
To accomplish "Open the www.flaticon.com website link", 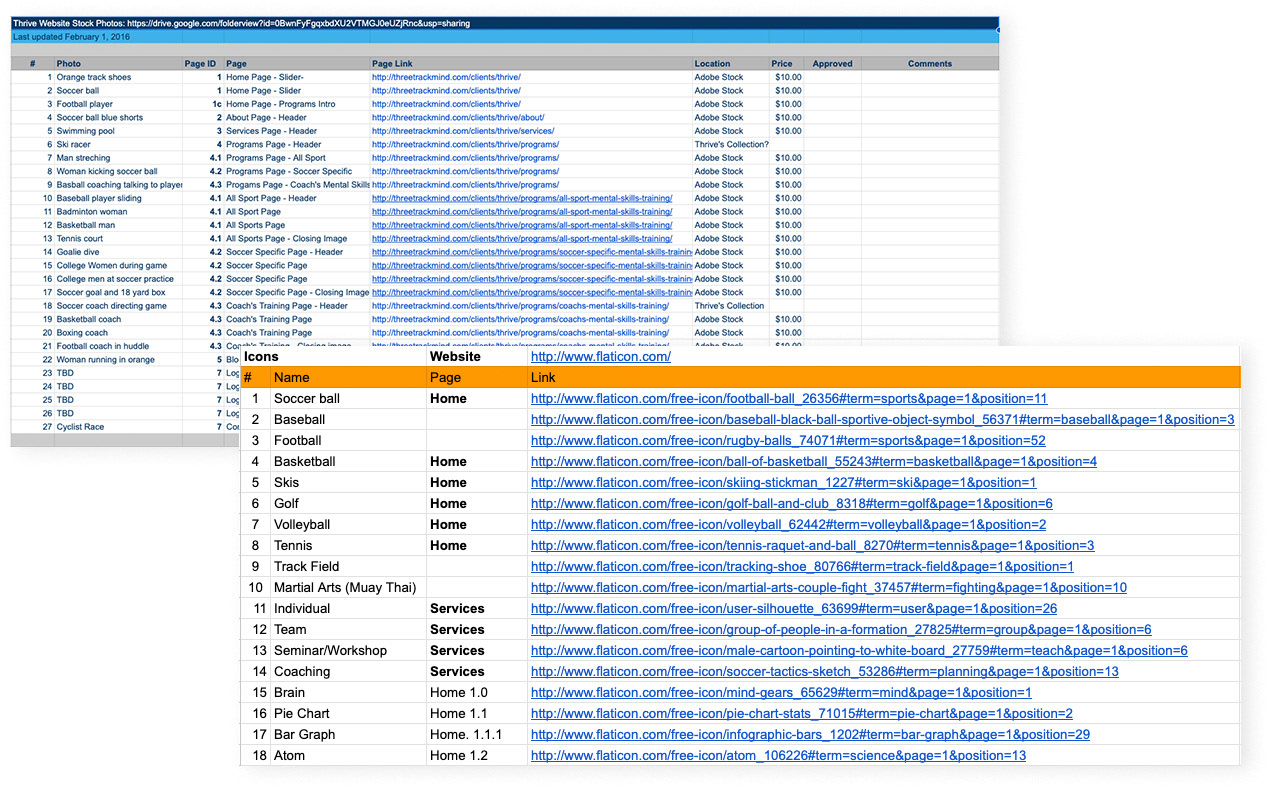I will [x=600, y=356].
